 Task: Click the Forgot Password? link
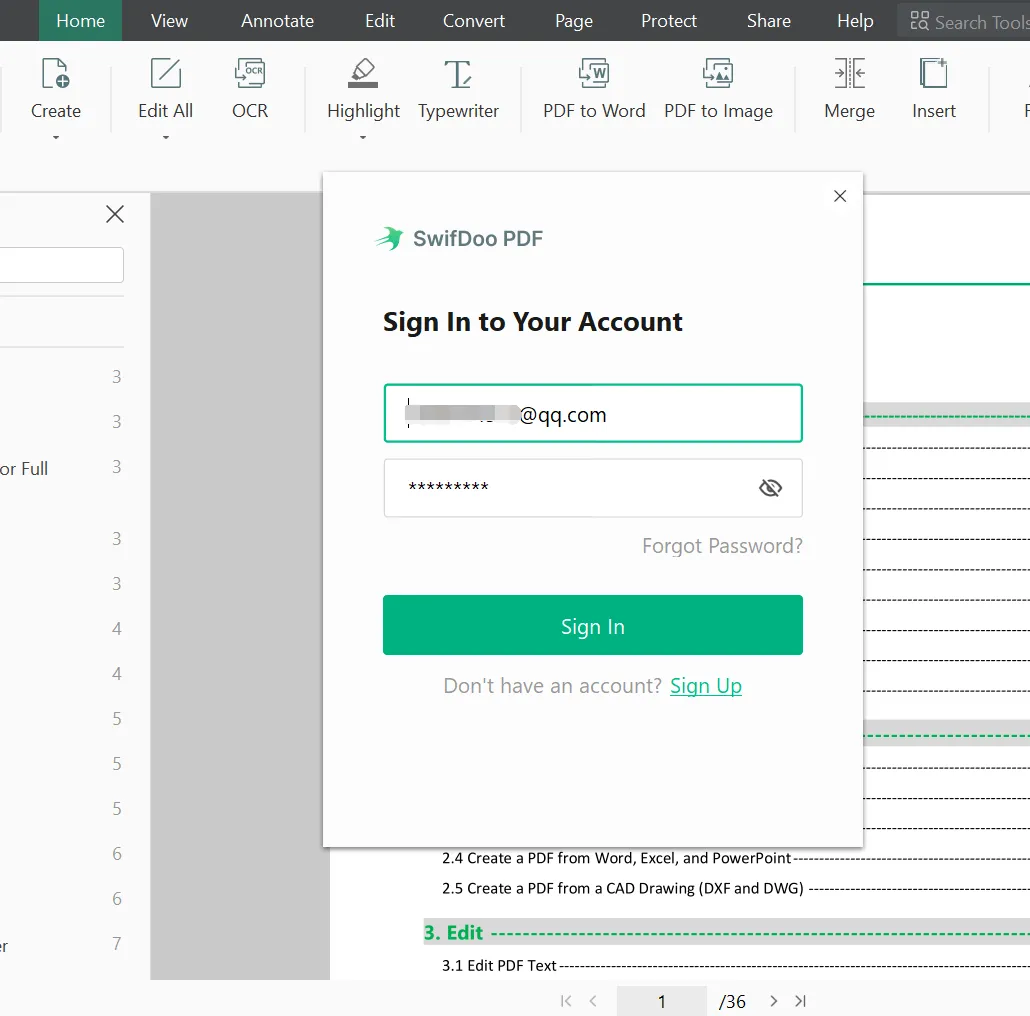click(x=722, y=546)
